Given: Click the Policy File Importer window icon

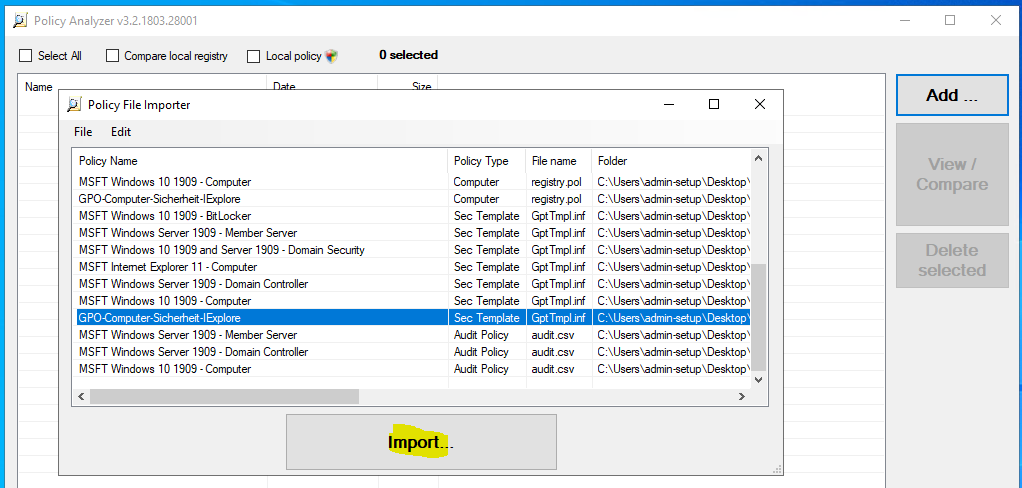Looking at the screenshot, I should (x=75, y=104).
